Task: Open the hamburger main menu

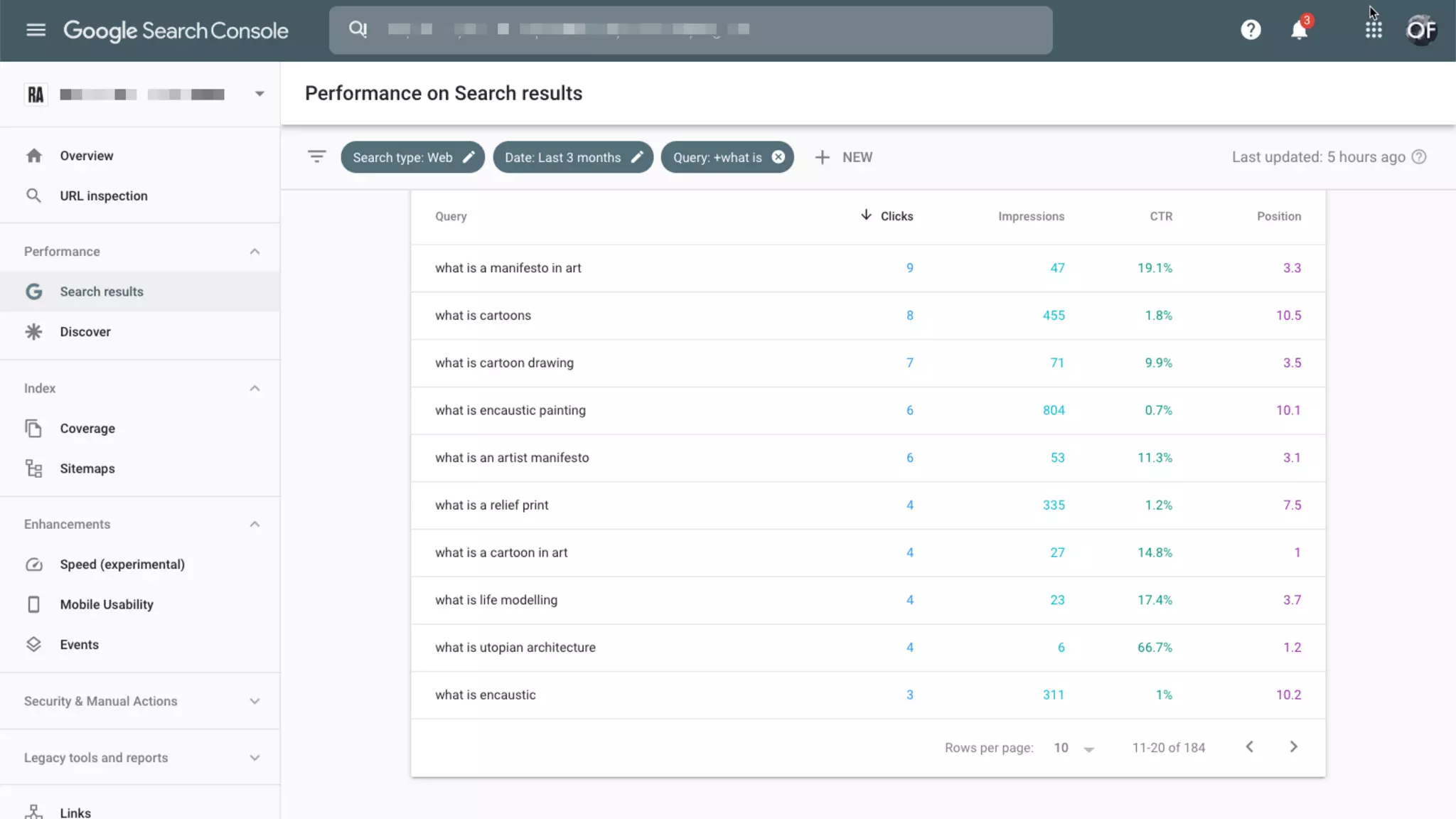Action: coord(36,30)
